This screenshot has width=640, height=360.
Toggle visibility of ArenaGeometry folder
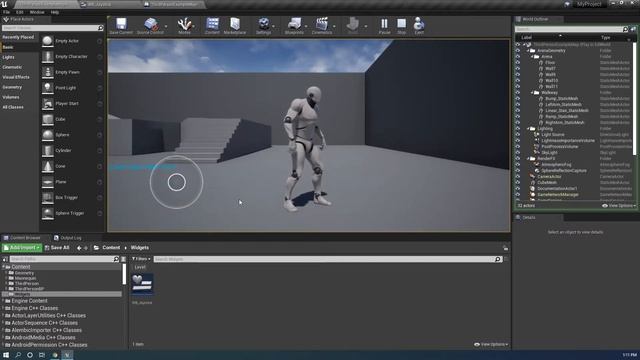(x=518, y=51)
